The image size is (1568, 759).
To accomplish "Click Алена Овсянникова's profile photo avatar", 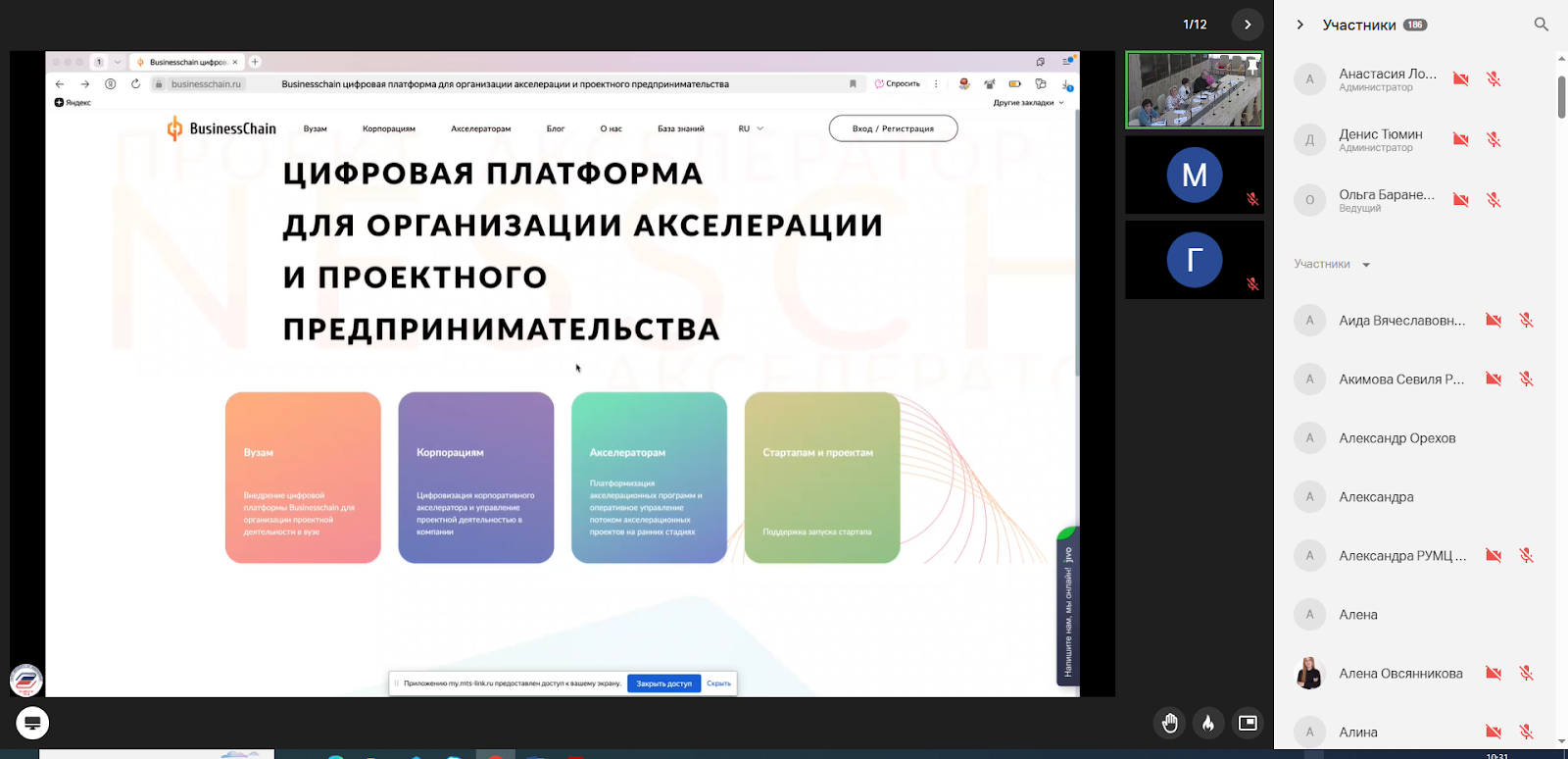I will coord(1309,674).
